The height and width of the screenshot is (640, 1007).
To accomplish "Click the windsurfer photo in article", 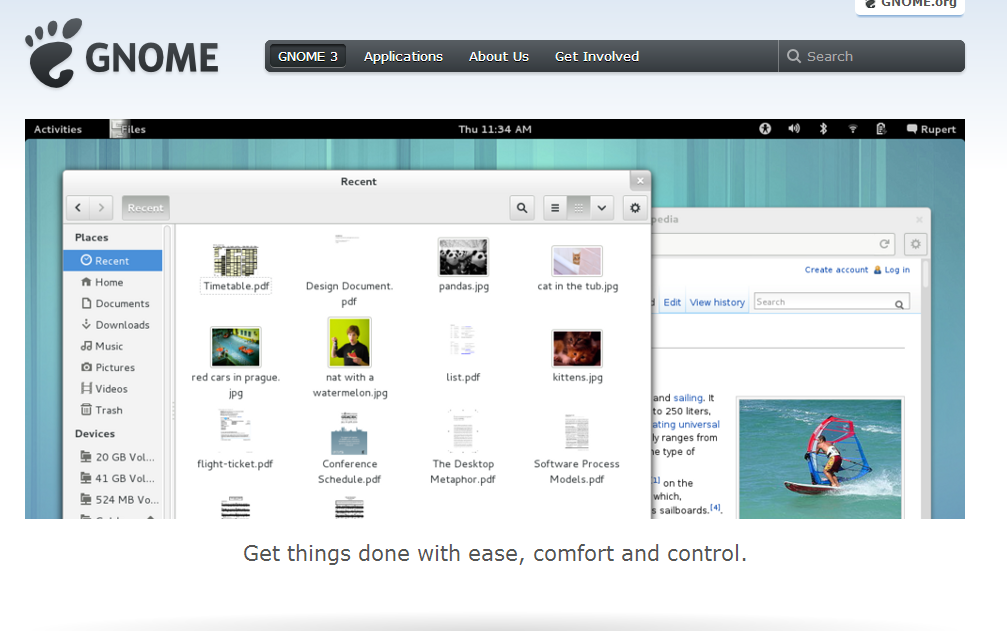I will point(819,458).
